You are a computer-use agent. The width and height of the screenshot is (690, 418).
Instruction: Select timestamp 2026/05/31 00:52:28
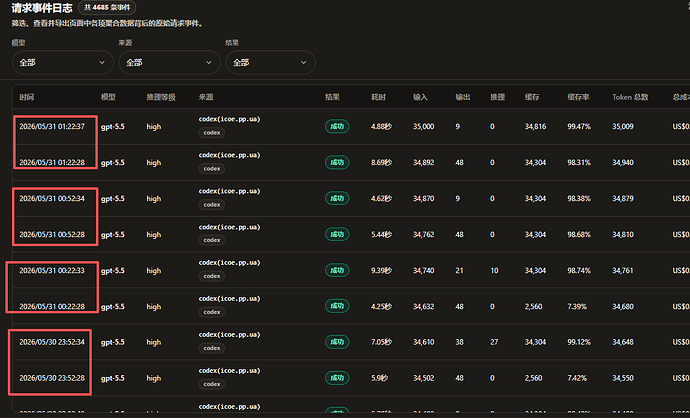point(52,235)
